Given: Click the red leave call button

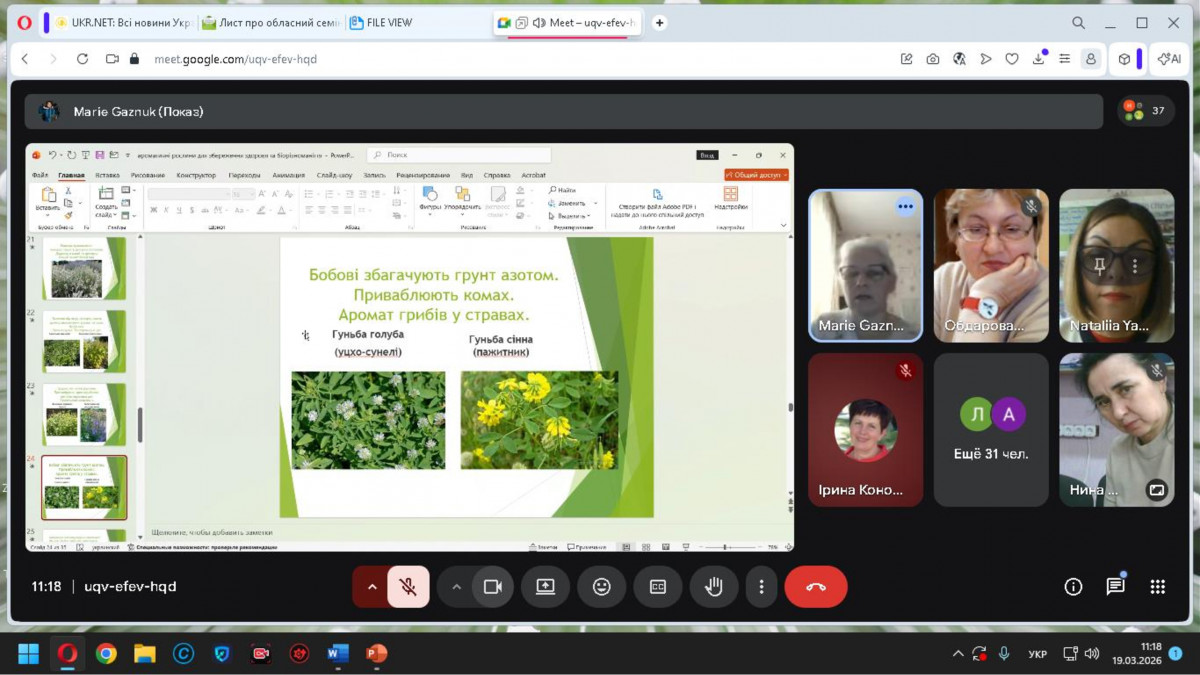Looking at the screenshot, I should tap(815, 587).
